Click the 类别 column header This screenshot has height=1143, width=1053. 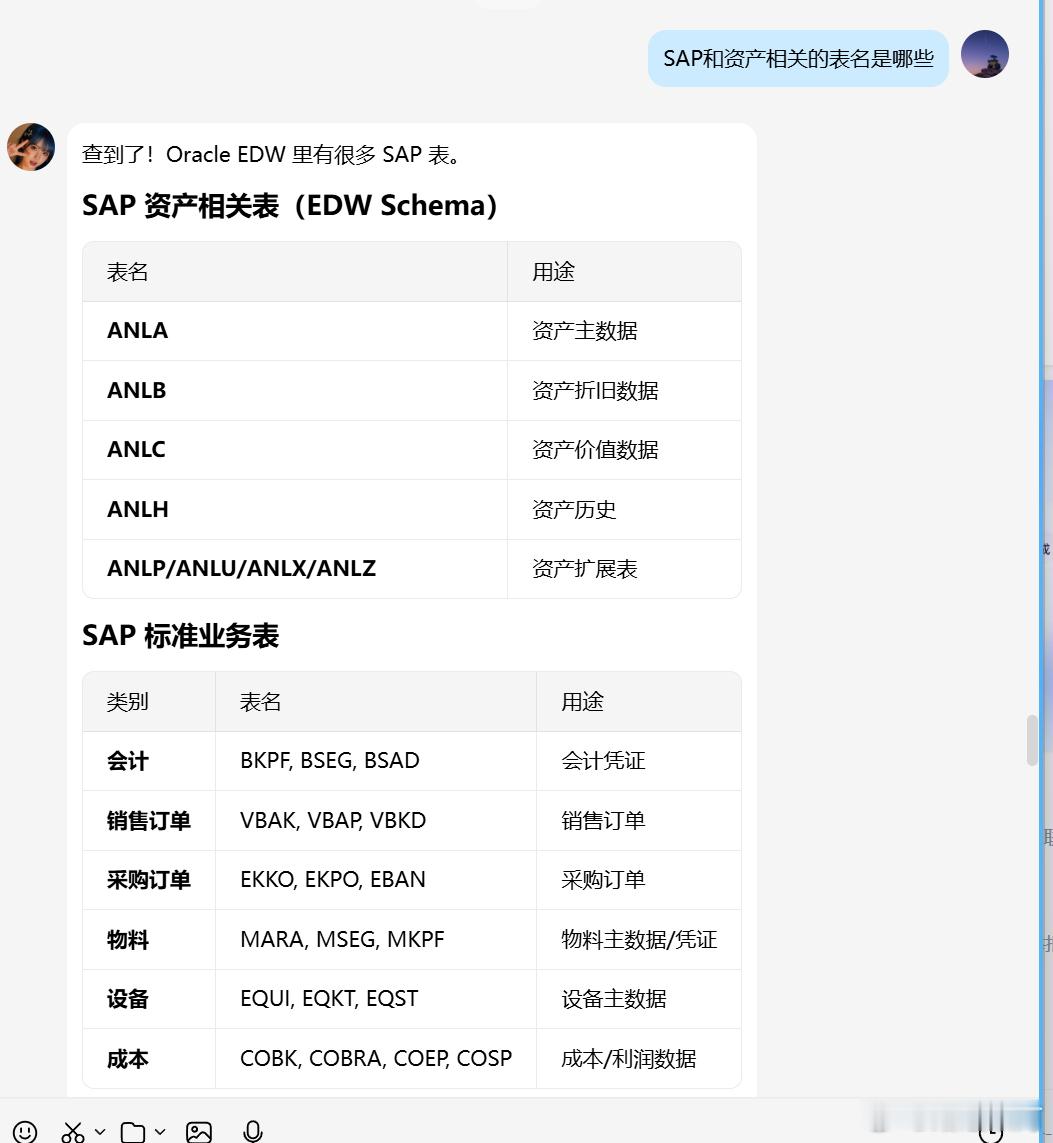tap(149, 702)
